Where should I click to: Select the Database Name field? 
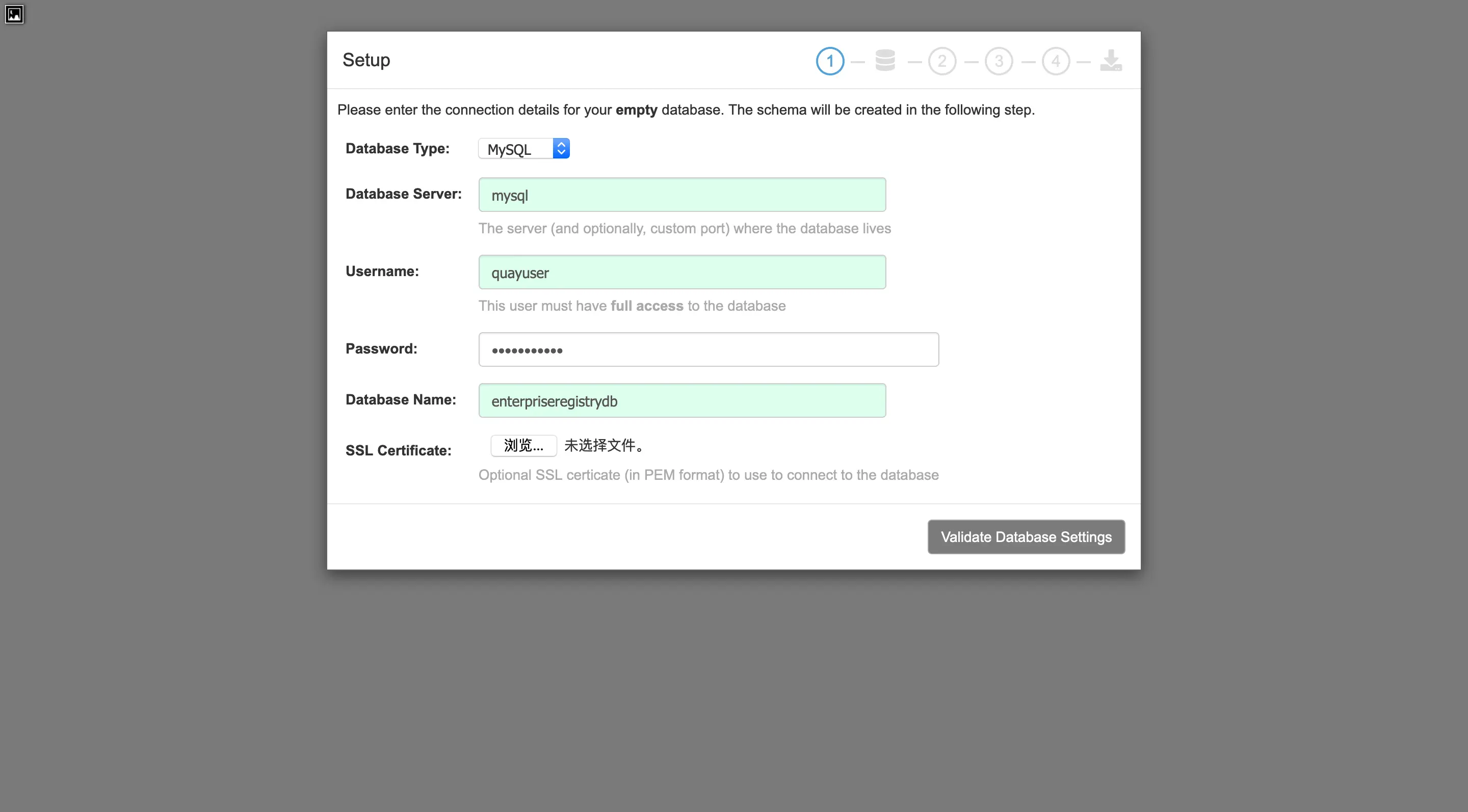681,401
